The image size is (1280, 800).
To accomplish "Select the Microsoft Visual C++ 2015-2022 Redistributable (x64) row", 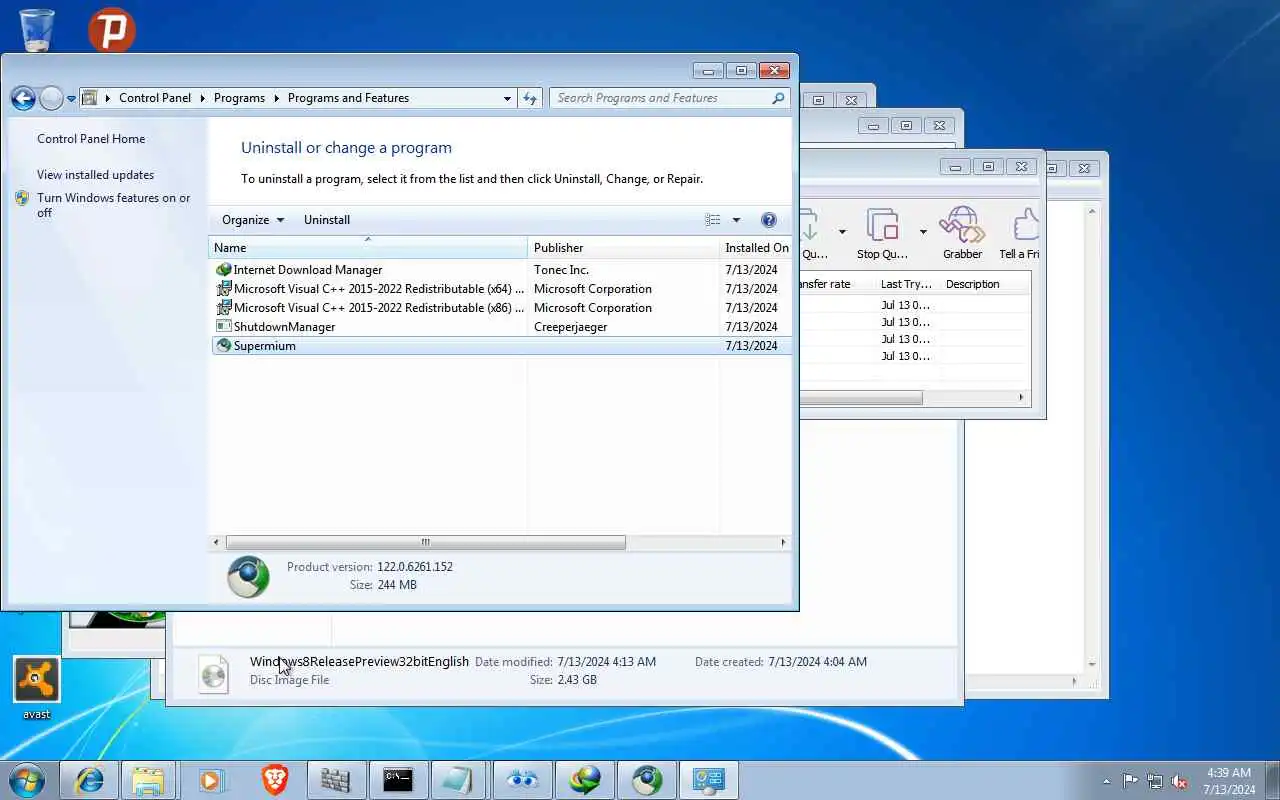I will coord(501,289).
